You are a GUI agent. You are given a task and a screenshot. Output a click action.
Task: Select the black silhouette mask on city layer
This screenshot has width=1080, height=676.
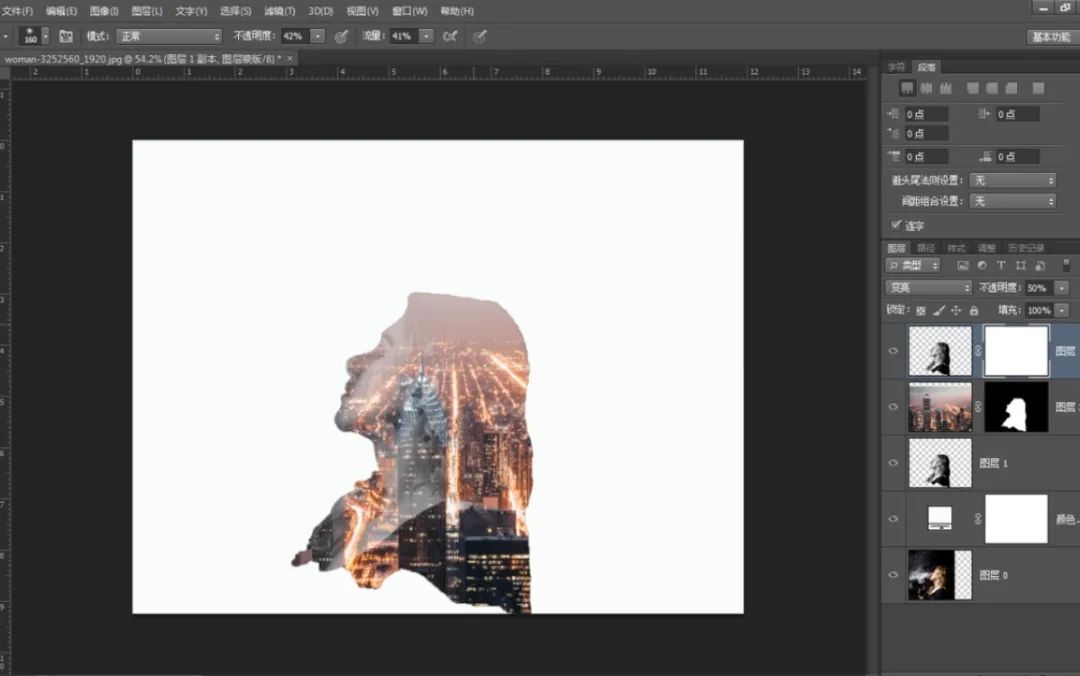pos(1016,407)
